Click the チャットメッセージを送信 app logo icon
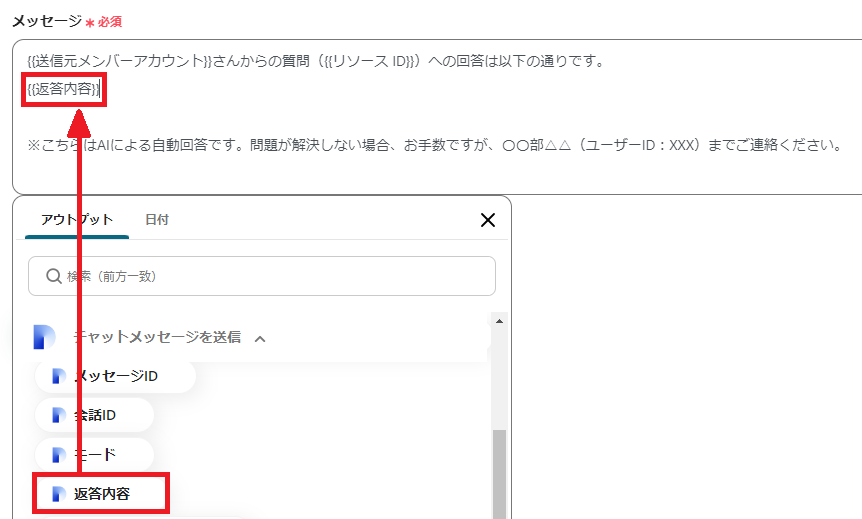Viewport: 862px width, 519px height. 44,337
